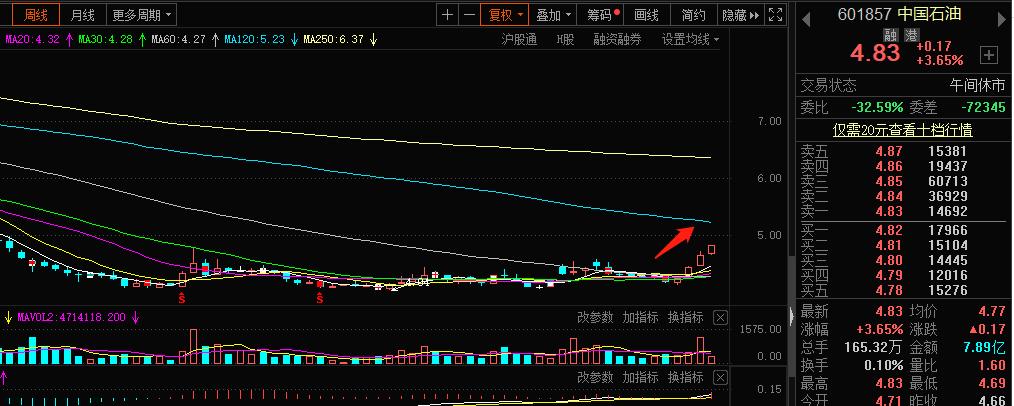Click the H股 link

click(565, 39)
